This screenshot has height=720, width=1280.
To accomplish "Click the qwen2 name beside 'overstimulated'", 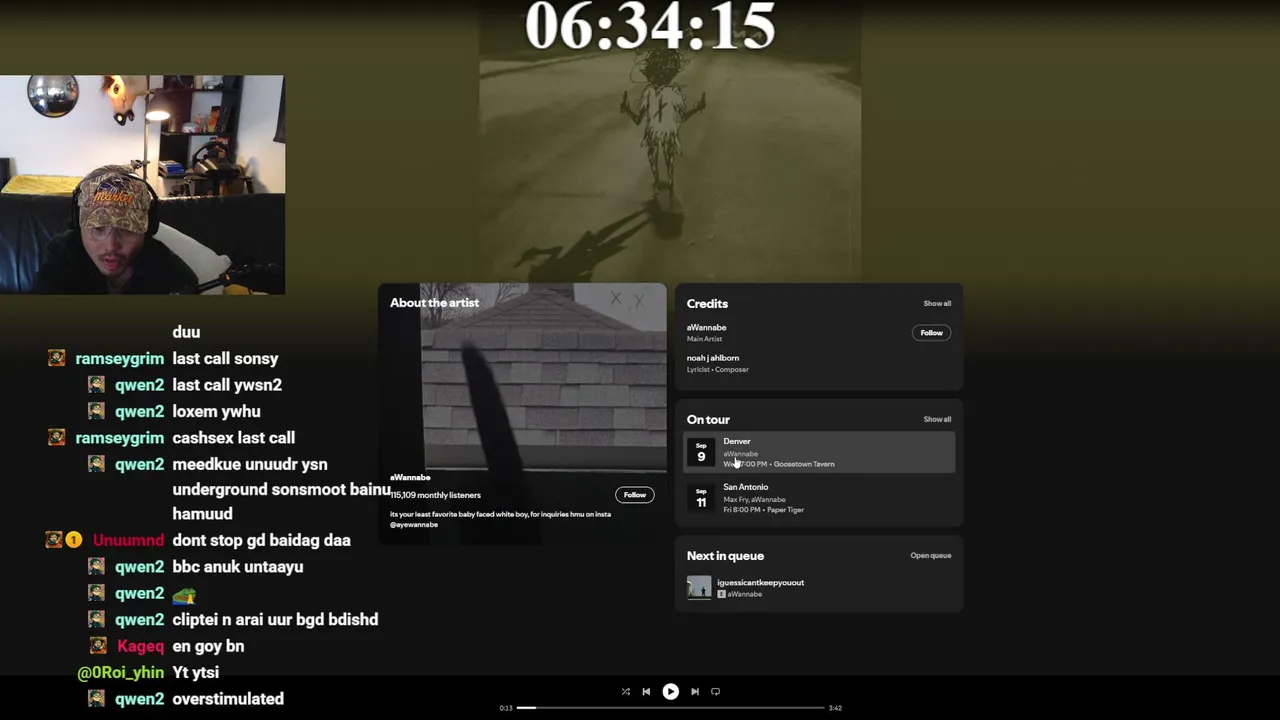I will pyautogui.click(x=139, y=699).
